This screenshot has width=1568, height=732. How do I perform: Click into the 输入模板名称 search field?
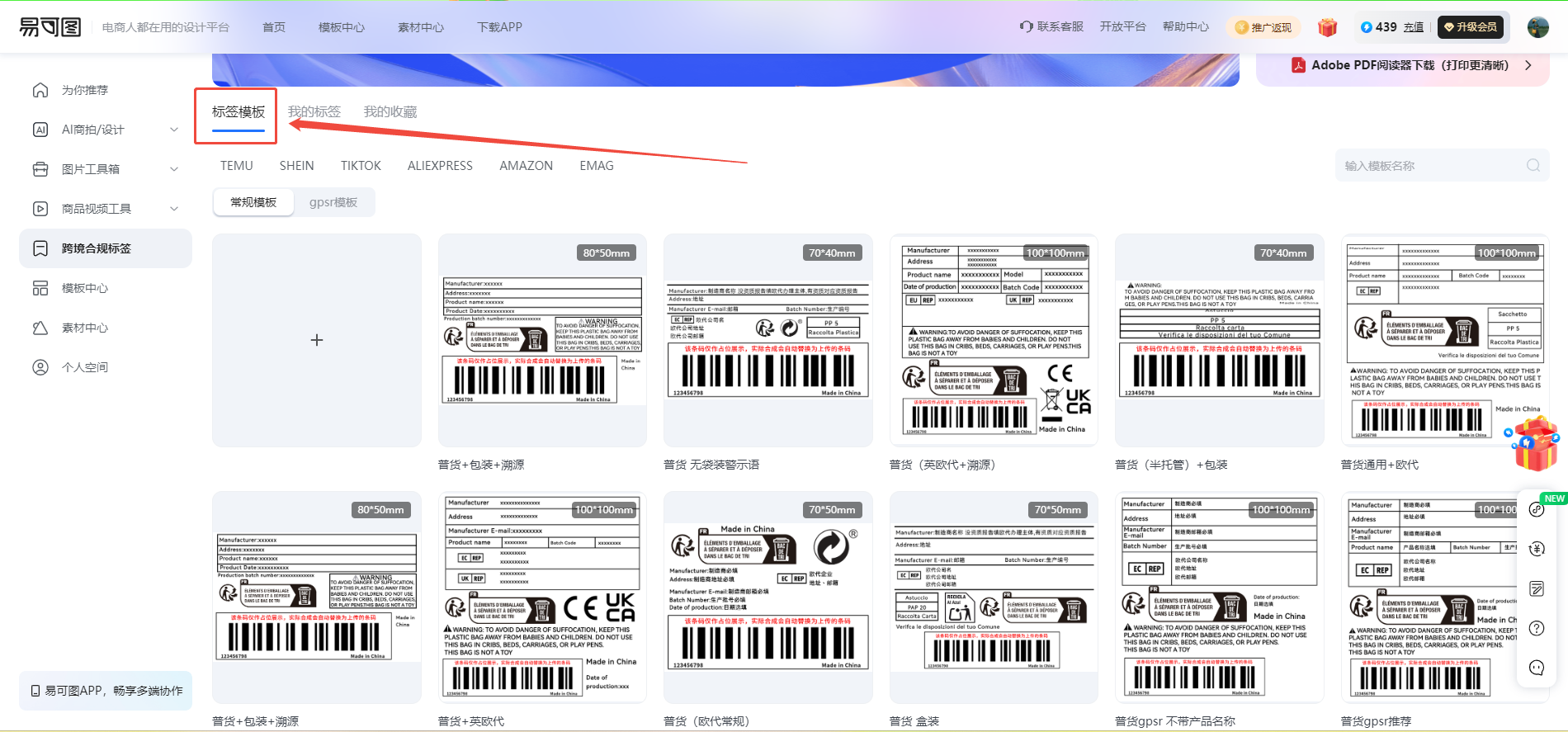[x=1442, y=166]
